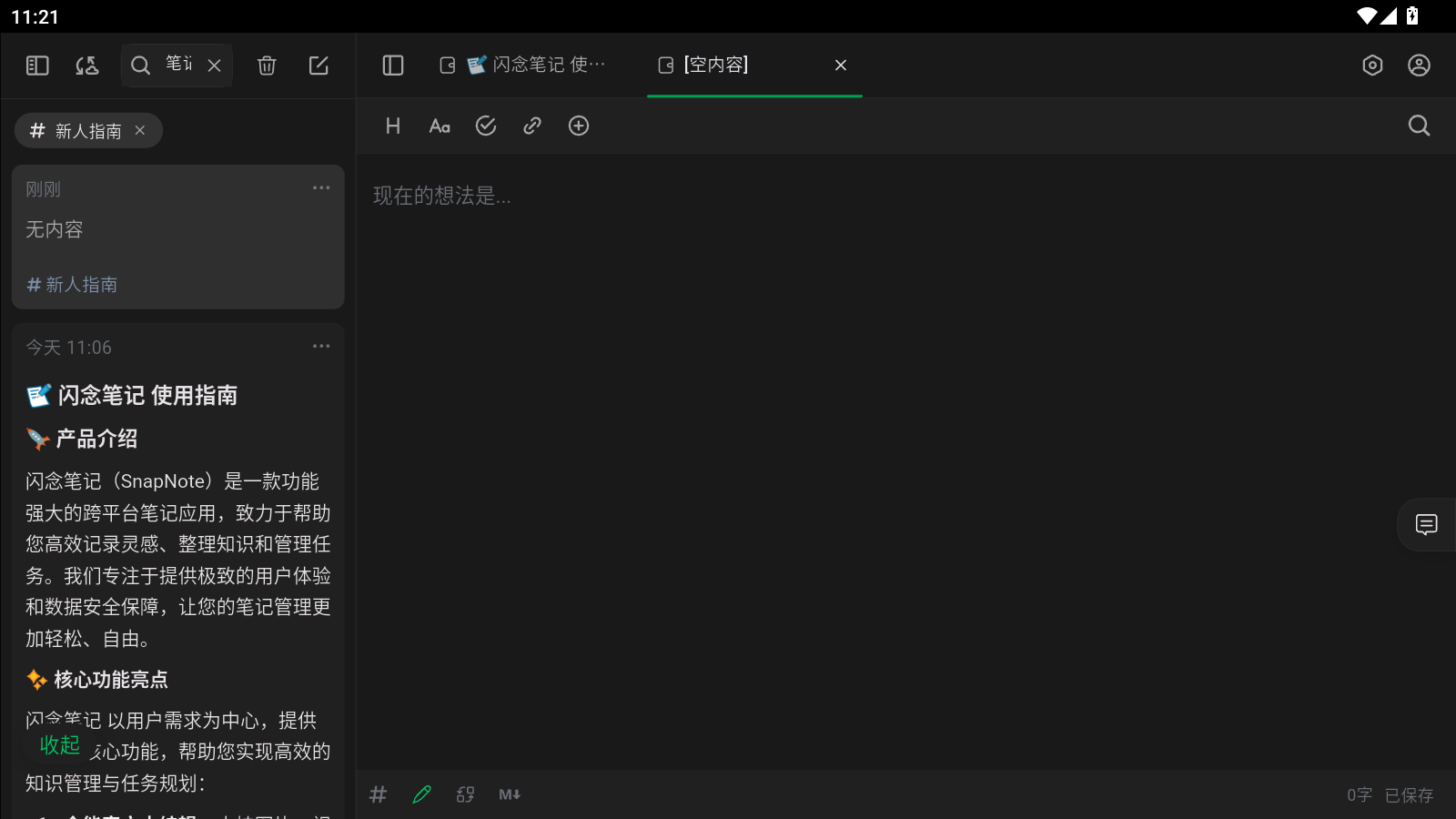Viewport: 1456px width, 819px height.
Task: Open the Aa text style options
Action: [440, 126]
